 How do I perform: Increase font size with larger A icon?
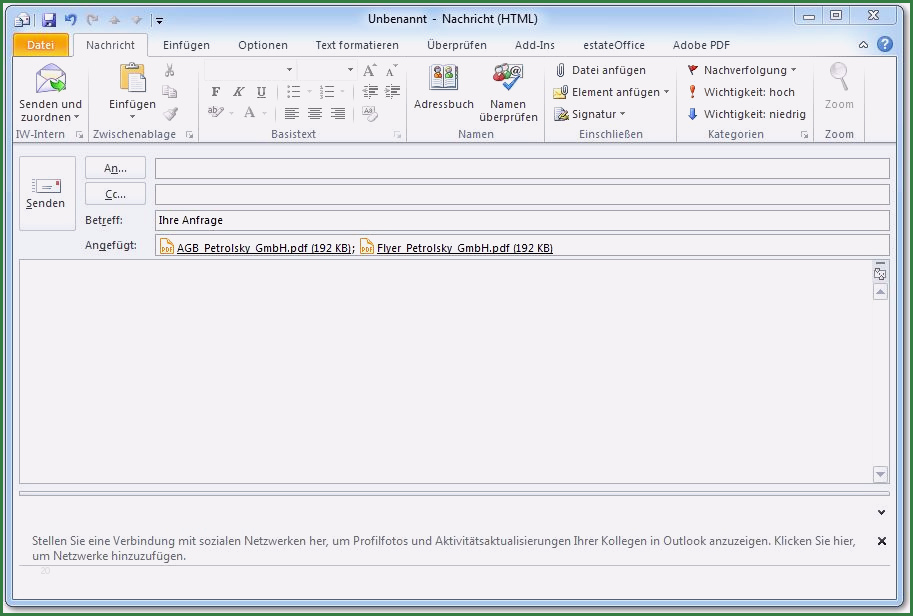point(370,70)
